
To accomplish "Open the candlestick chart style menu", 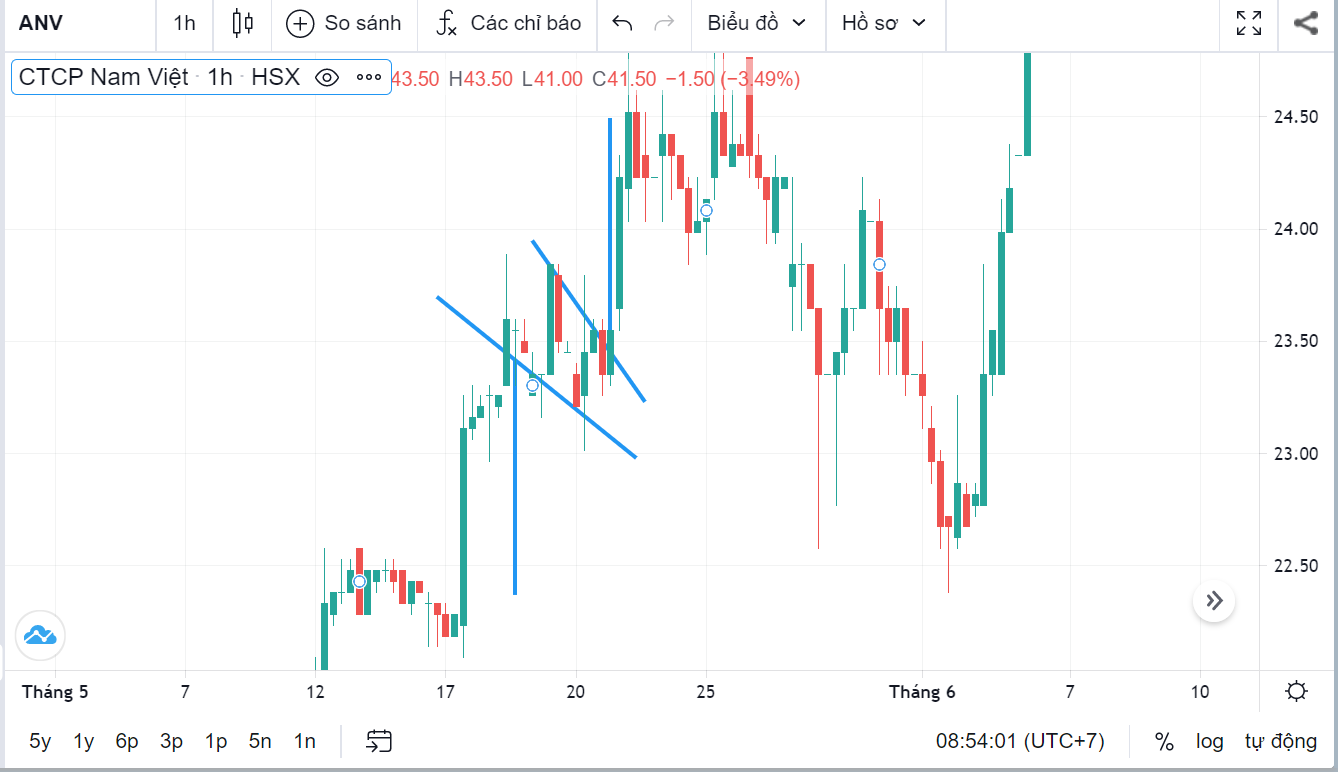I will pyautogui.click(x=242, y=23).
